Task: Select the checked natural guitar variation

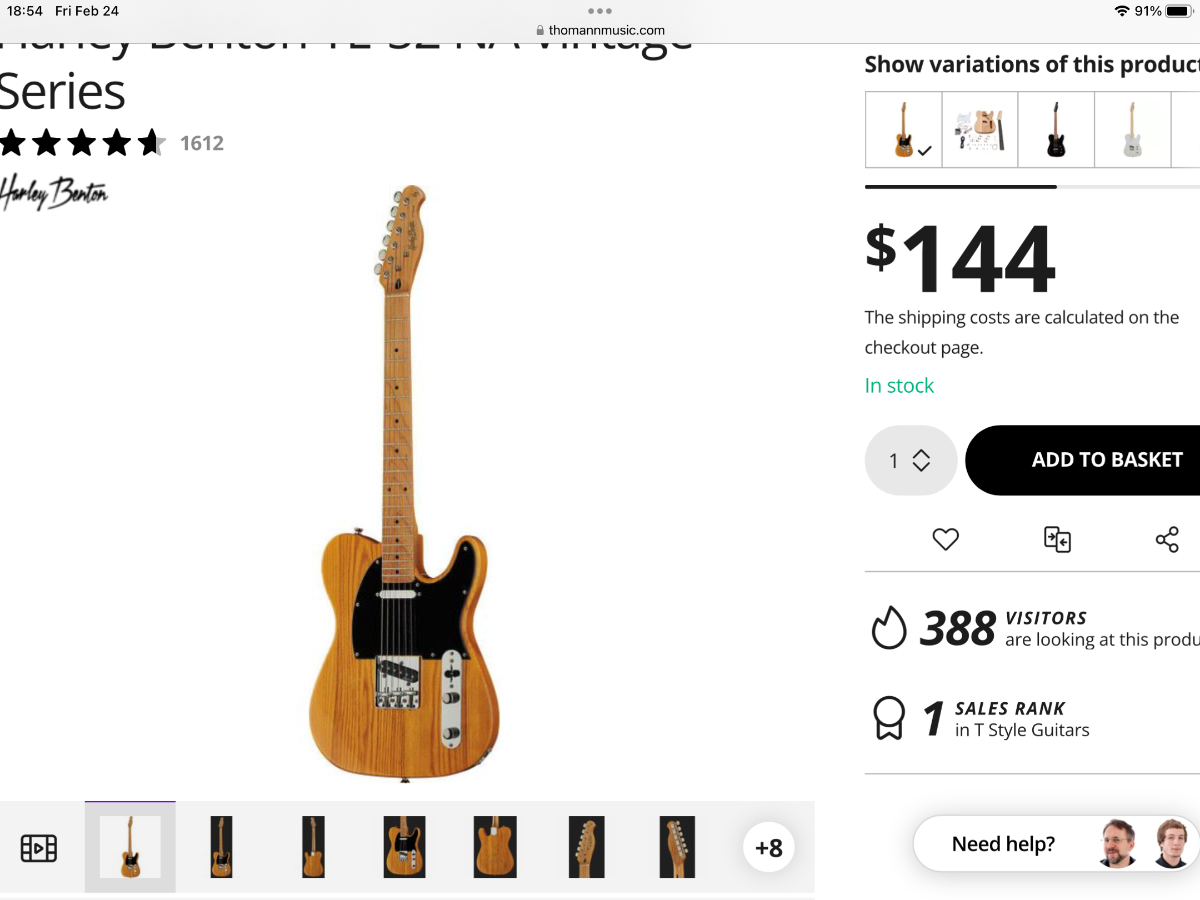Action: point(904,130)
